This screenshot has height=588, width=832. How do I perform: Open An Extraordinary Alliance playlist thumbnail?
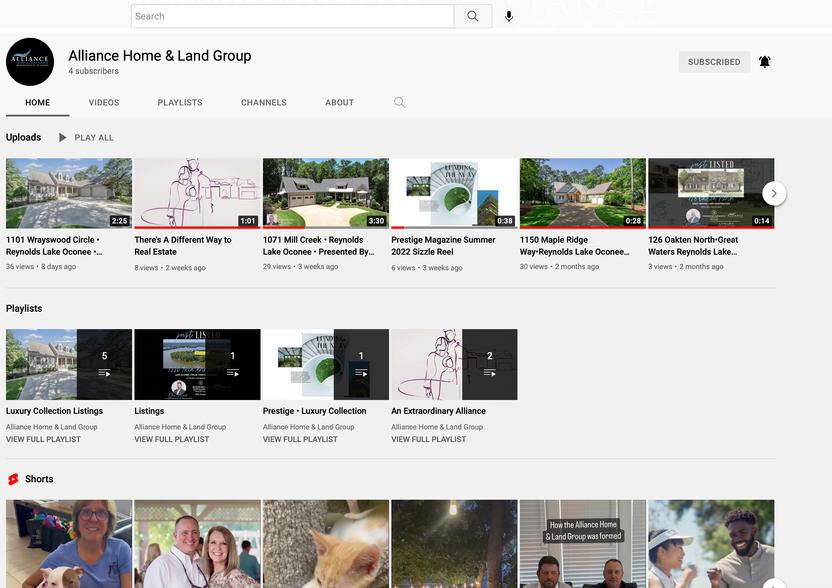click(454, 364)
